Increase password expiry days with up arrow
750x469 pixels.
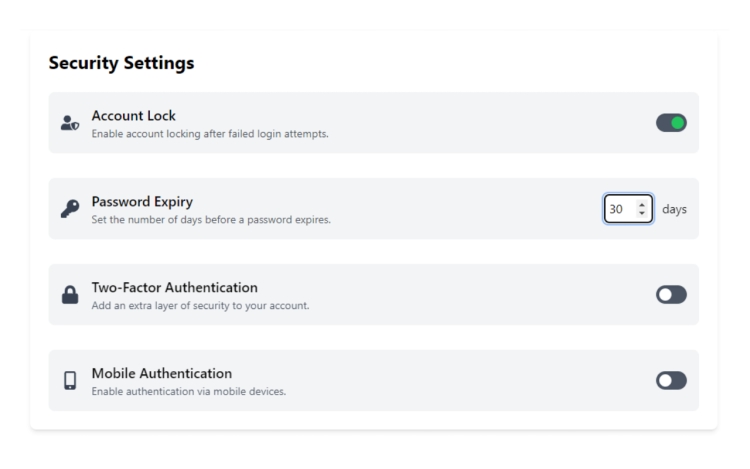(642, 205)
